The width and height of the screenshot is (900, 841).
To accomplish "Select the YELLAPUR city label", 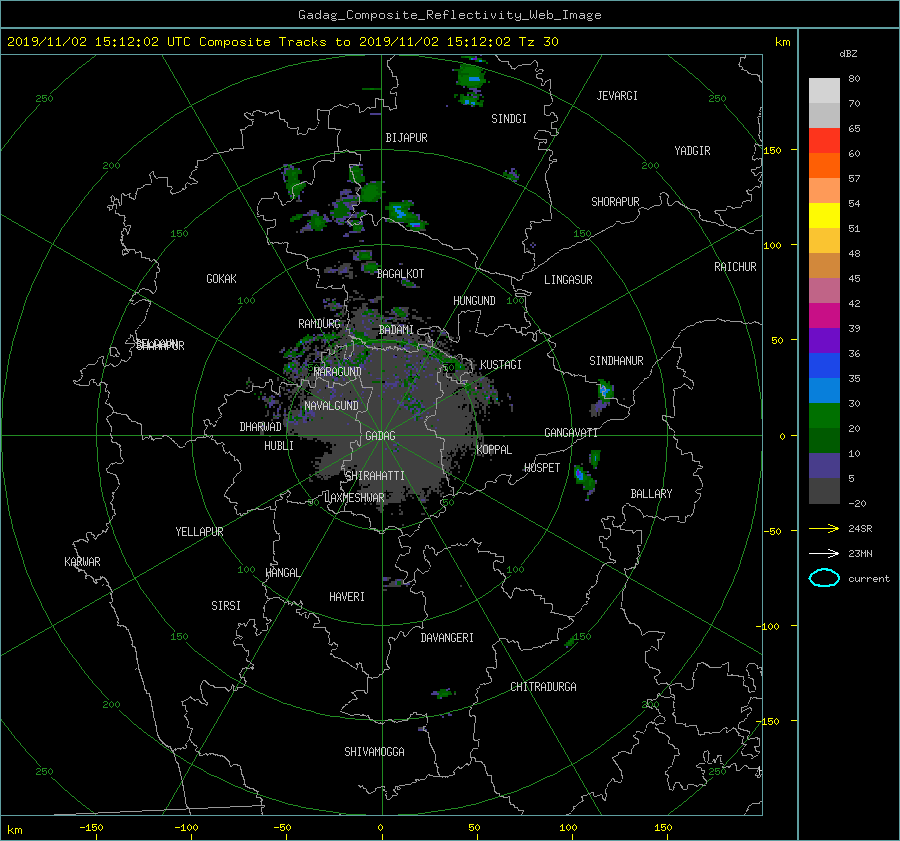I will coord(199,532).
